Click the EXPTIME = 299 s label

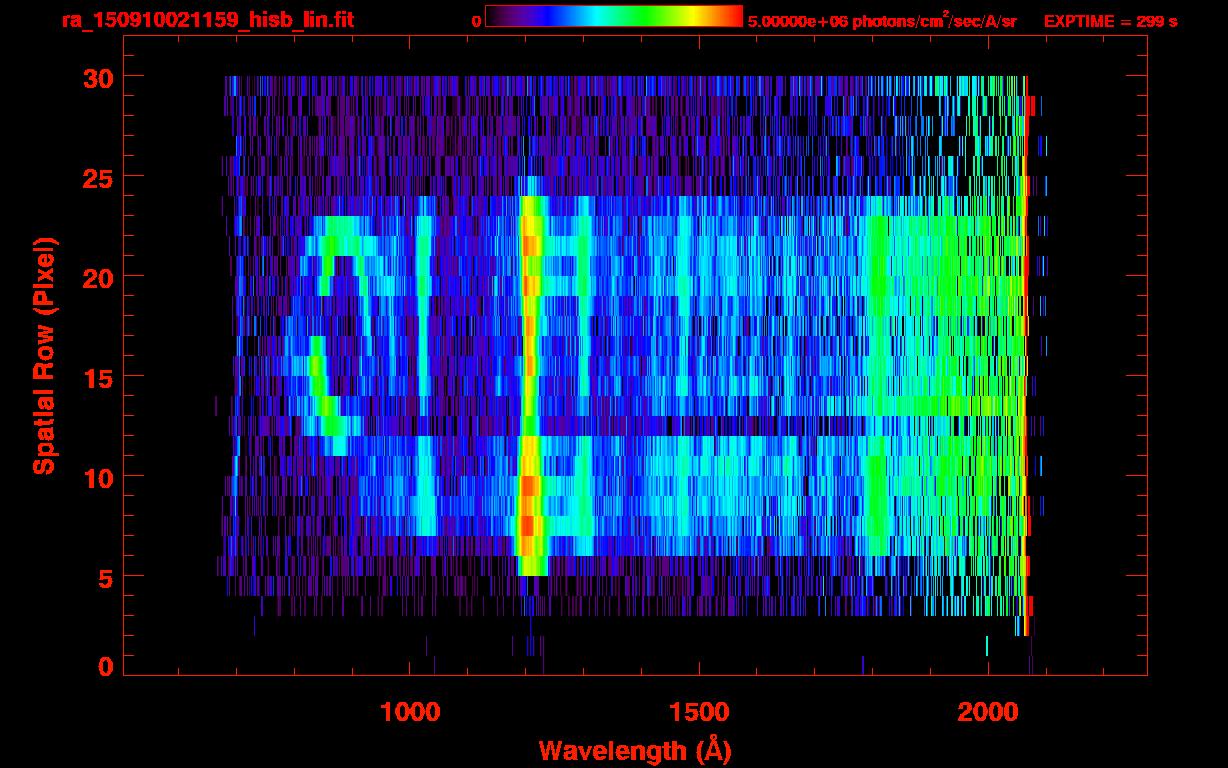(1110, 21)
